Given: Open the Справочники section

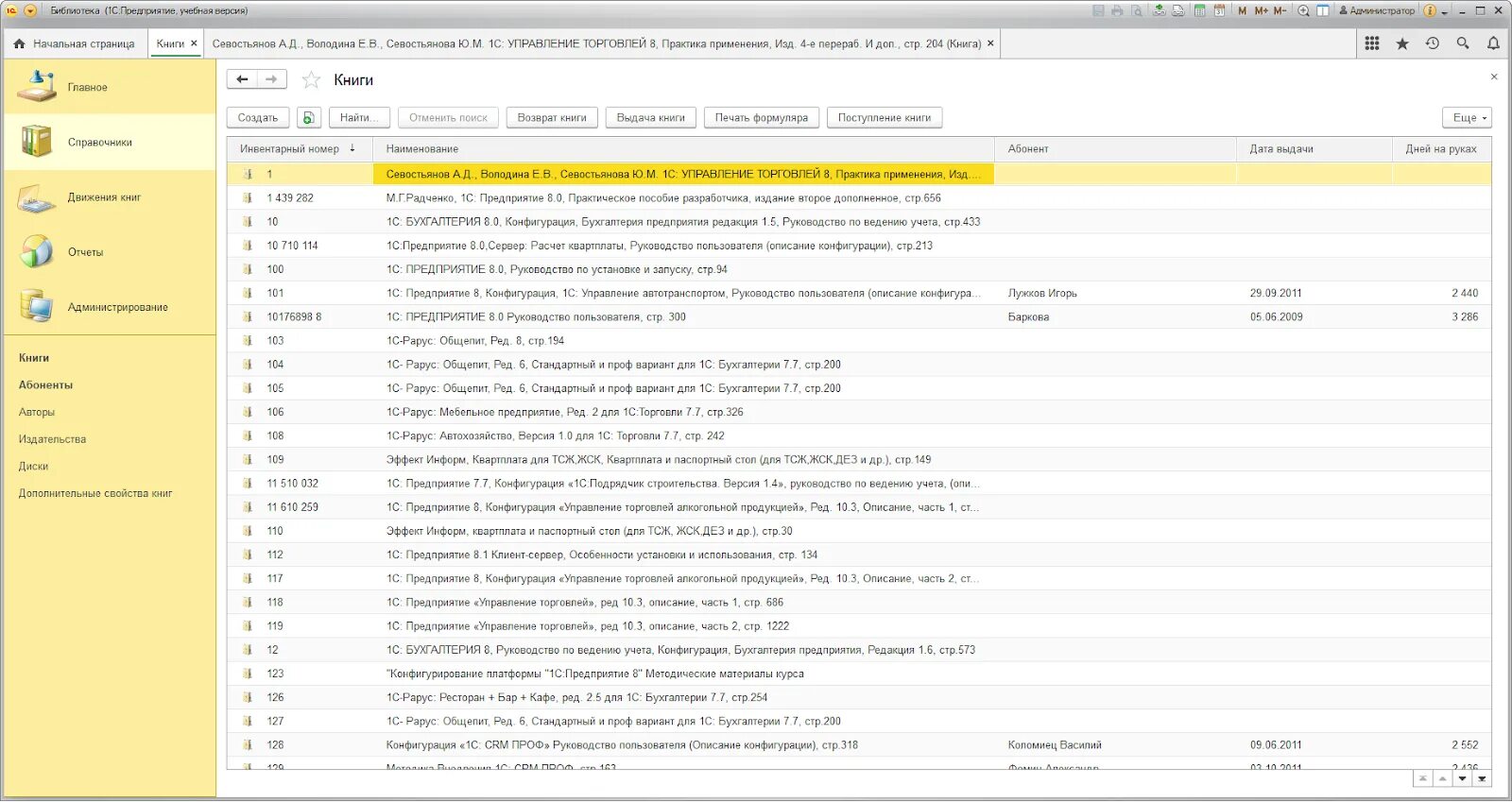Looking at the screenshot, I should [110, 143].
